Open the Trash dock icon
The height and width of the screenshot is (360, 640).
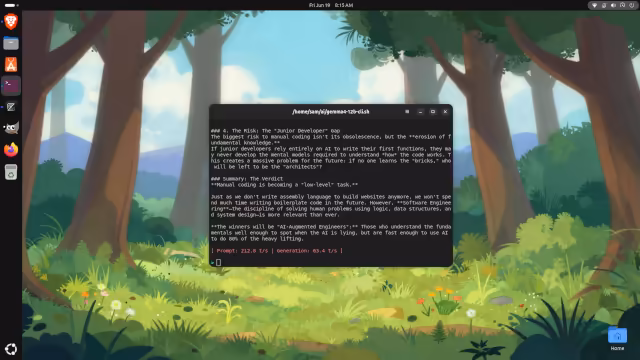(x=11, y=172)
